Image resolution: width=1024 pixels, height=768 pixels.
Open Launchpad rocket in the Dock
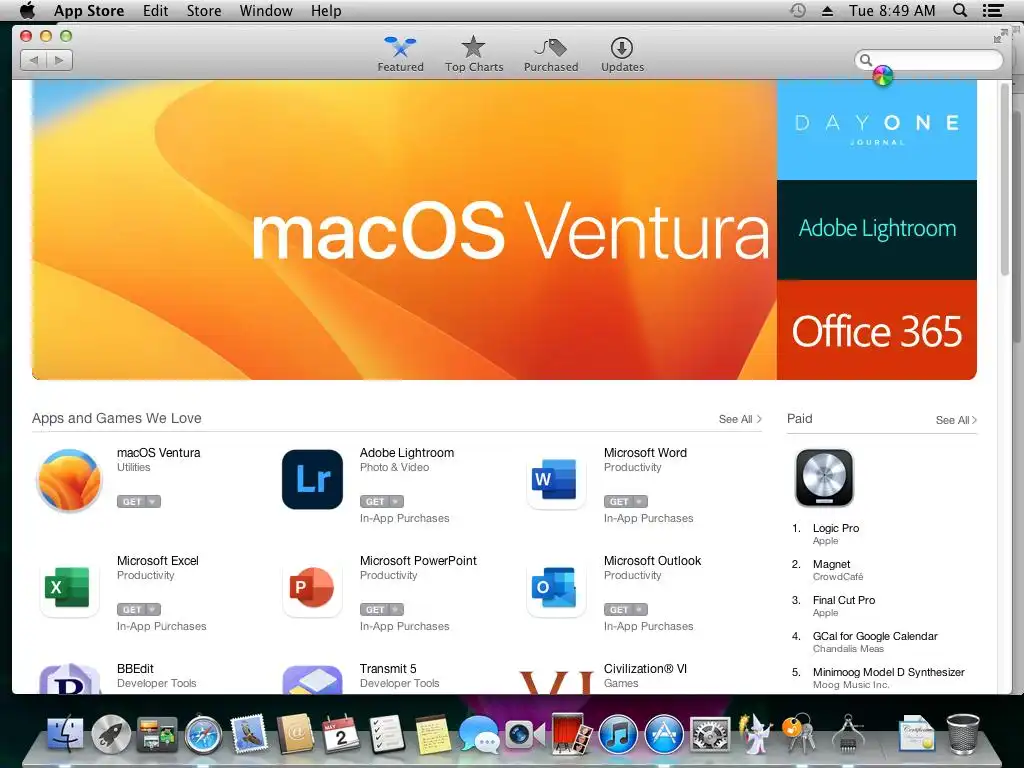110,734
